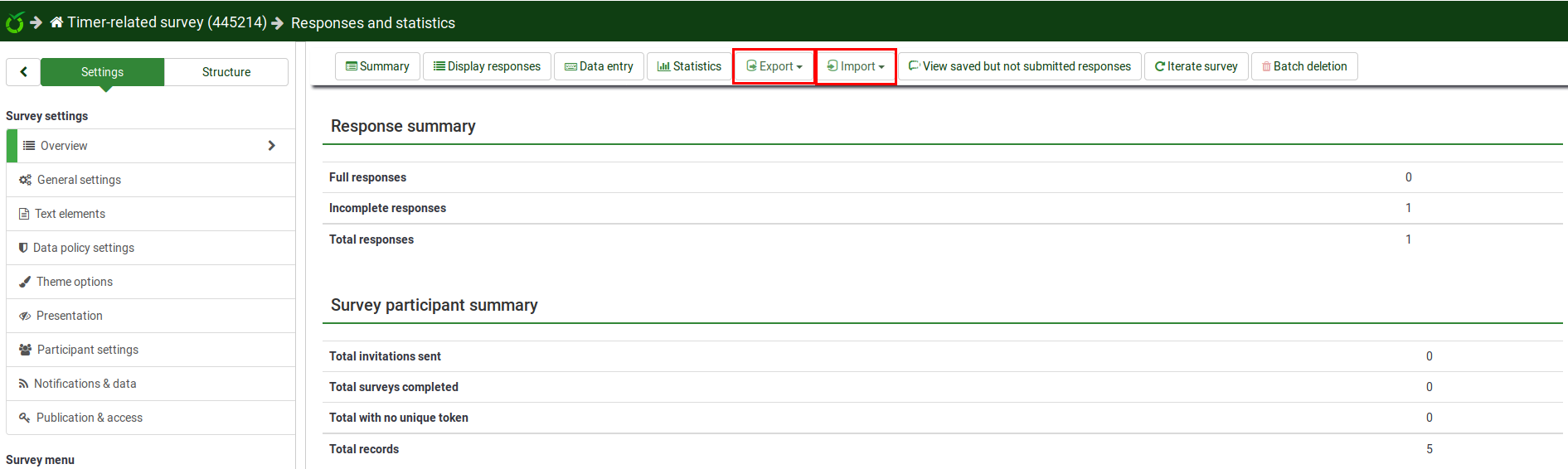Collapse sidebar with left chevron button
The height and width of the screenshot is (469, 1568).
pos(23,72)
